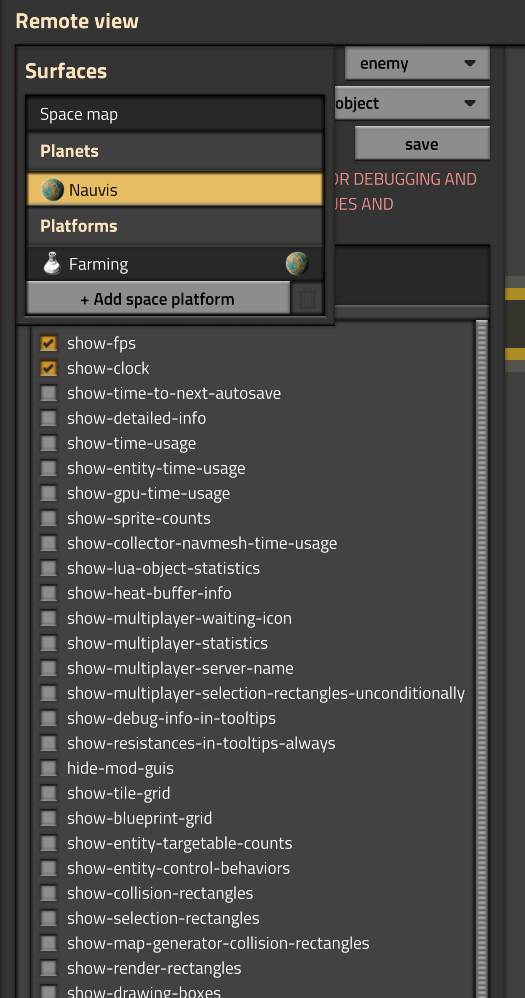
Task: Toggle show-entity-control-behaviors checkbox
Action: click(48, 868)
